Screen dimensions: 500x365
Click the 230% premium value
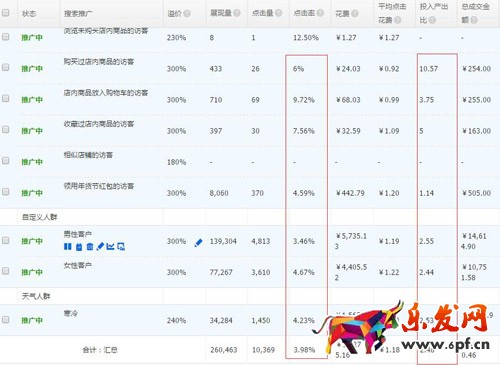(x=176, y=38)
